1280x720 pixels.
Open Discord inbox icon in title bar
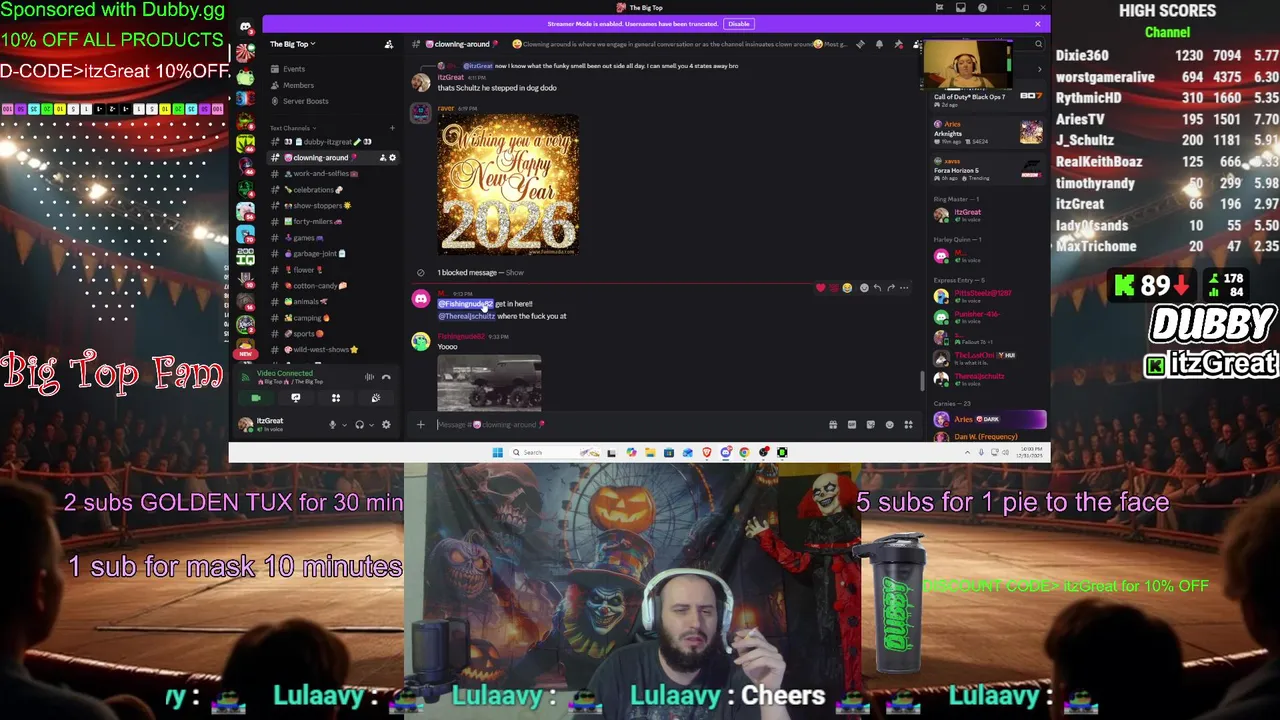[960, 8]
